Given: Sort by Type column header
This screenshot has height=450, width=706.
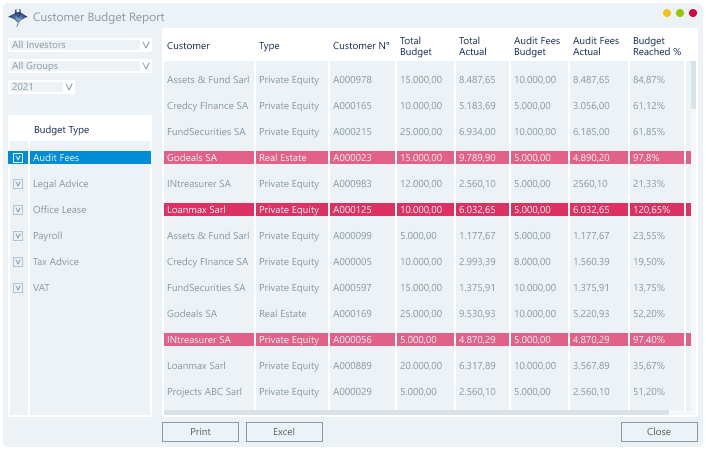Looking at the screenshot, I should (269, 45).
